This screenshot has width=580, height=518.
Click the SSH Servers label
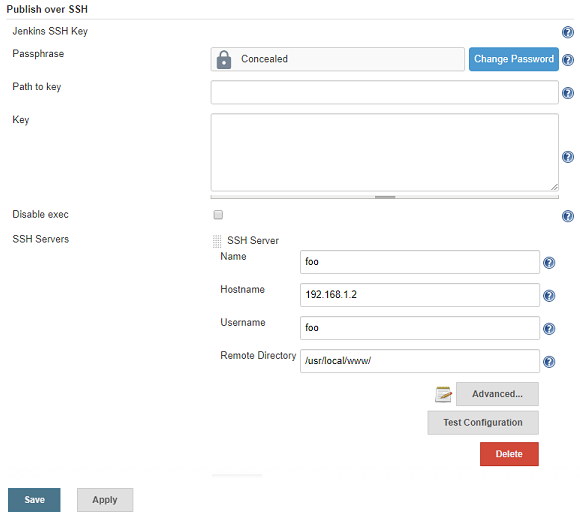40,239
